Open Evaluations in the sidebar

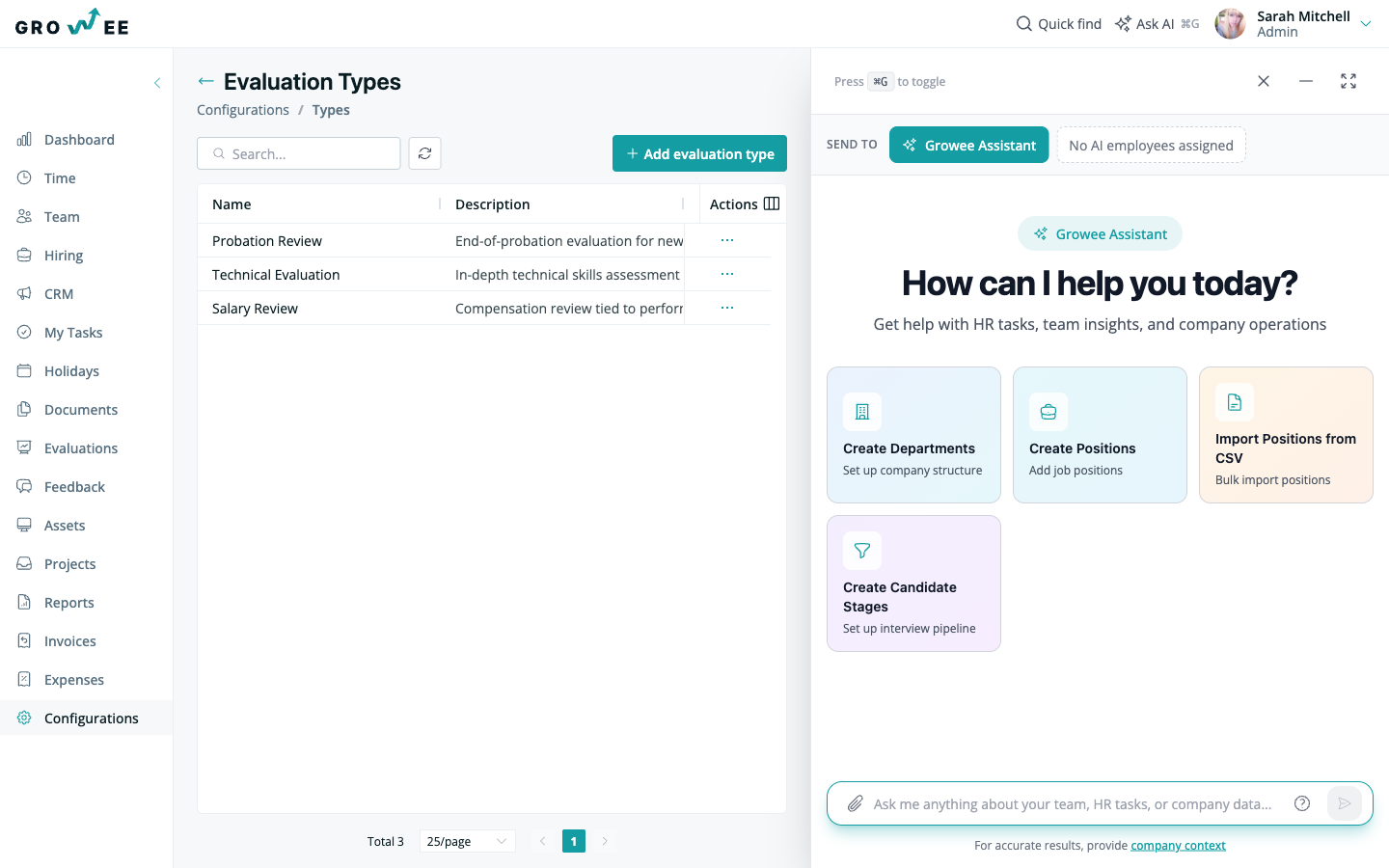pos(81,448)
